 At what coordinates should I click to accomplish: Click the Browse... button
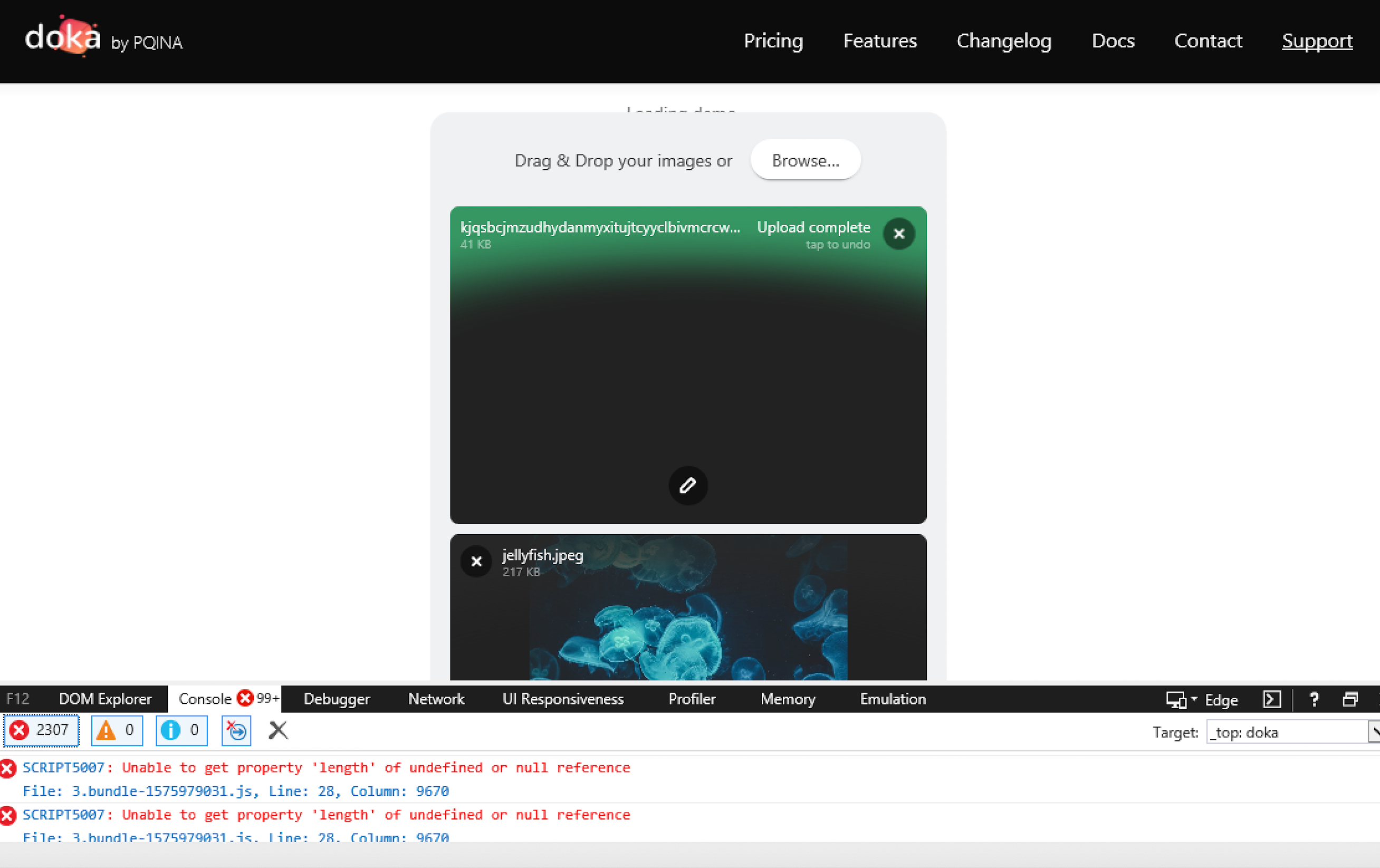805,160
